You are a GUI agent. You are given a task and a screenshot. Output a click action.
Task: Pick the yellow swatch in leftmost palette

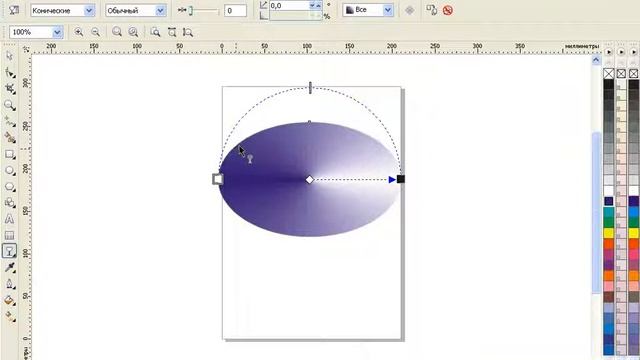tap(609, 233)
